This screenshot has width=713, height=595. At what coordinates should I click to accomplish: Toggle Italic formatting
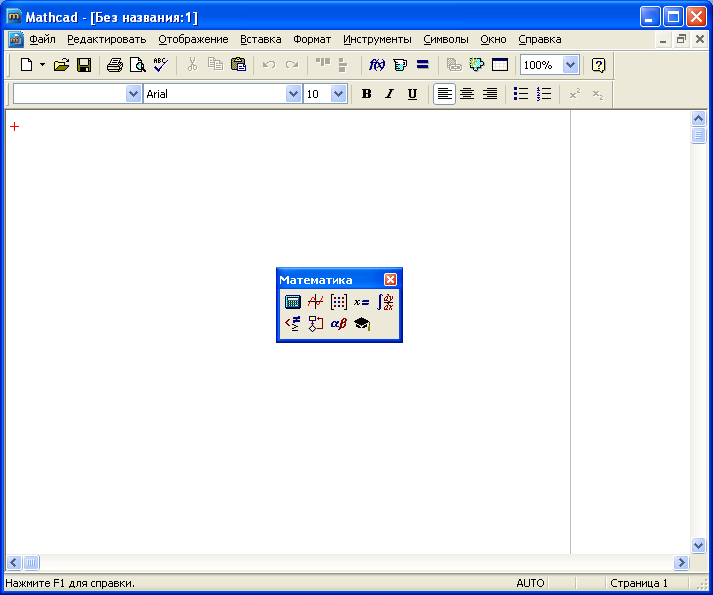pyautogui.click(x=389, y=94)
